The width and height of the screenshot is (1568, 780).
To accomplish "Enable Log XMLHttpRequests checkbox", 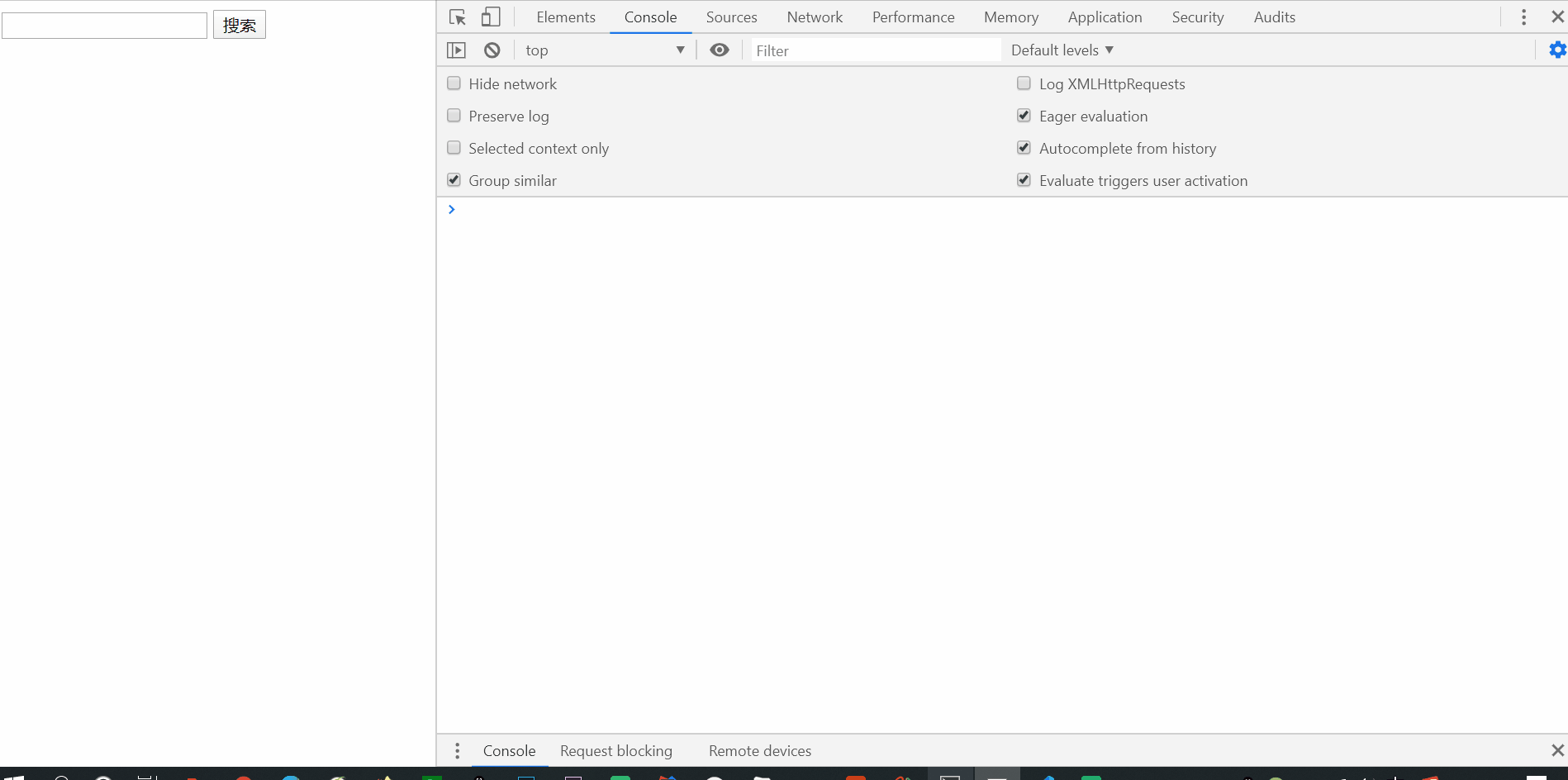I will coord(1024,83).
